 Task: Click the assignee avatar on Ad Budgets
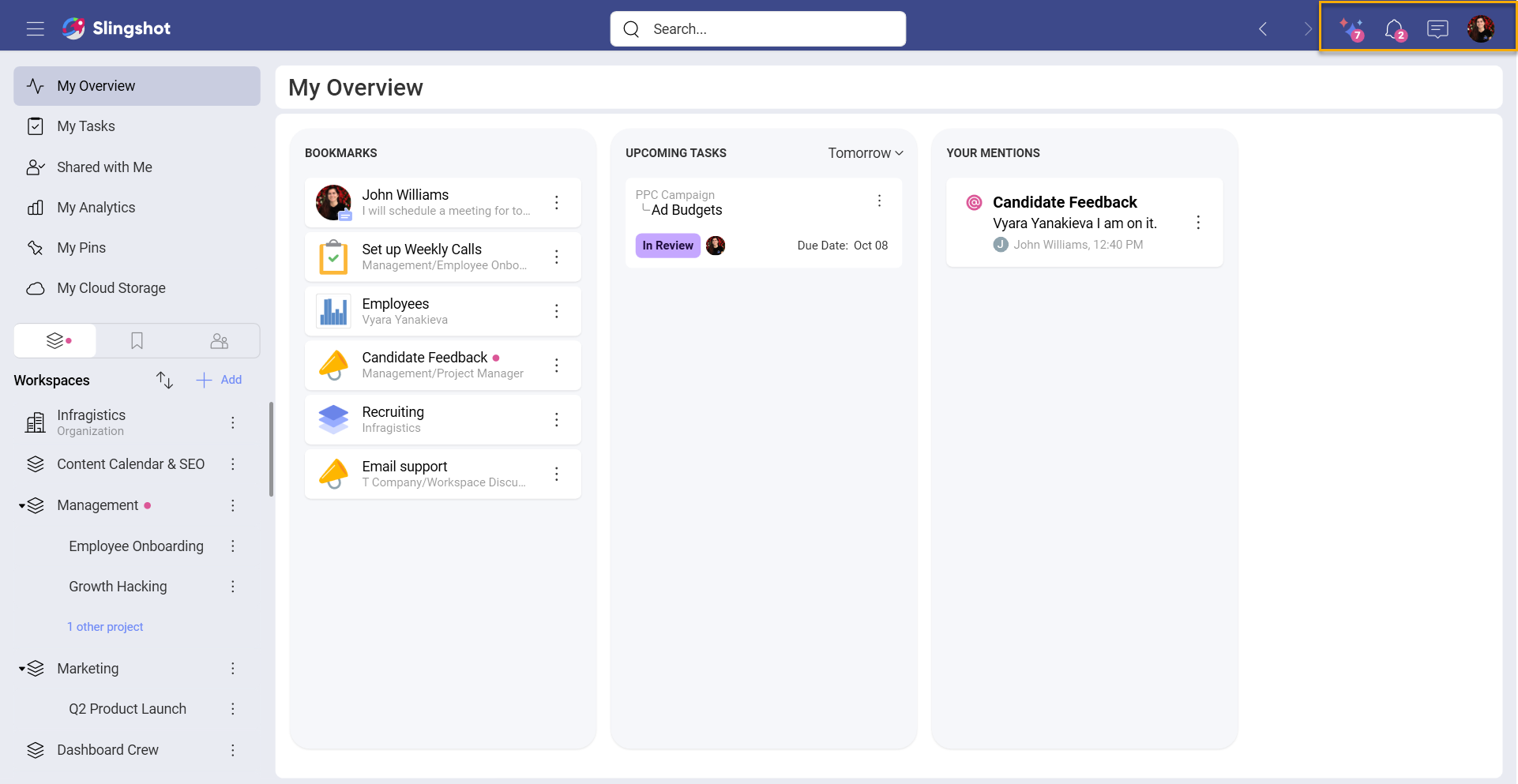[716, 246]
